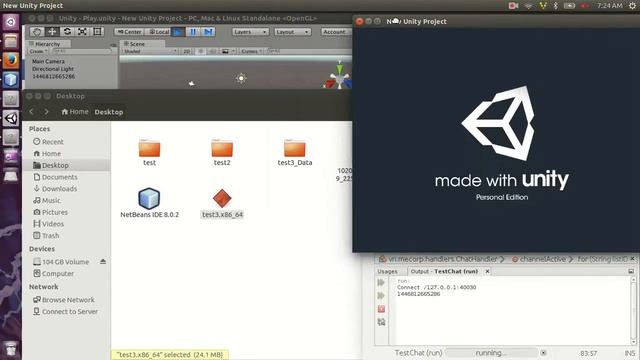The image size is (640, 360).
Task: Open the Gizmos dropdown
Action: pos(251,51)
